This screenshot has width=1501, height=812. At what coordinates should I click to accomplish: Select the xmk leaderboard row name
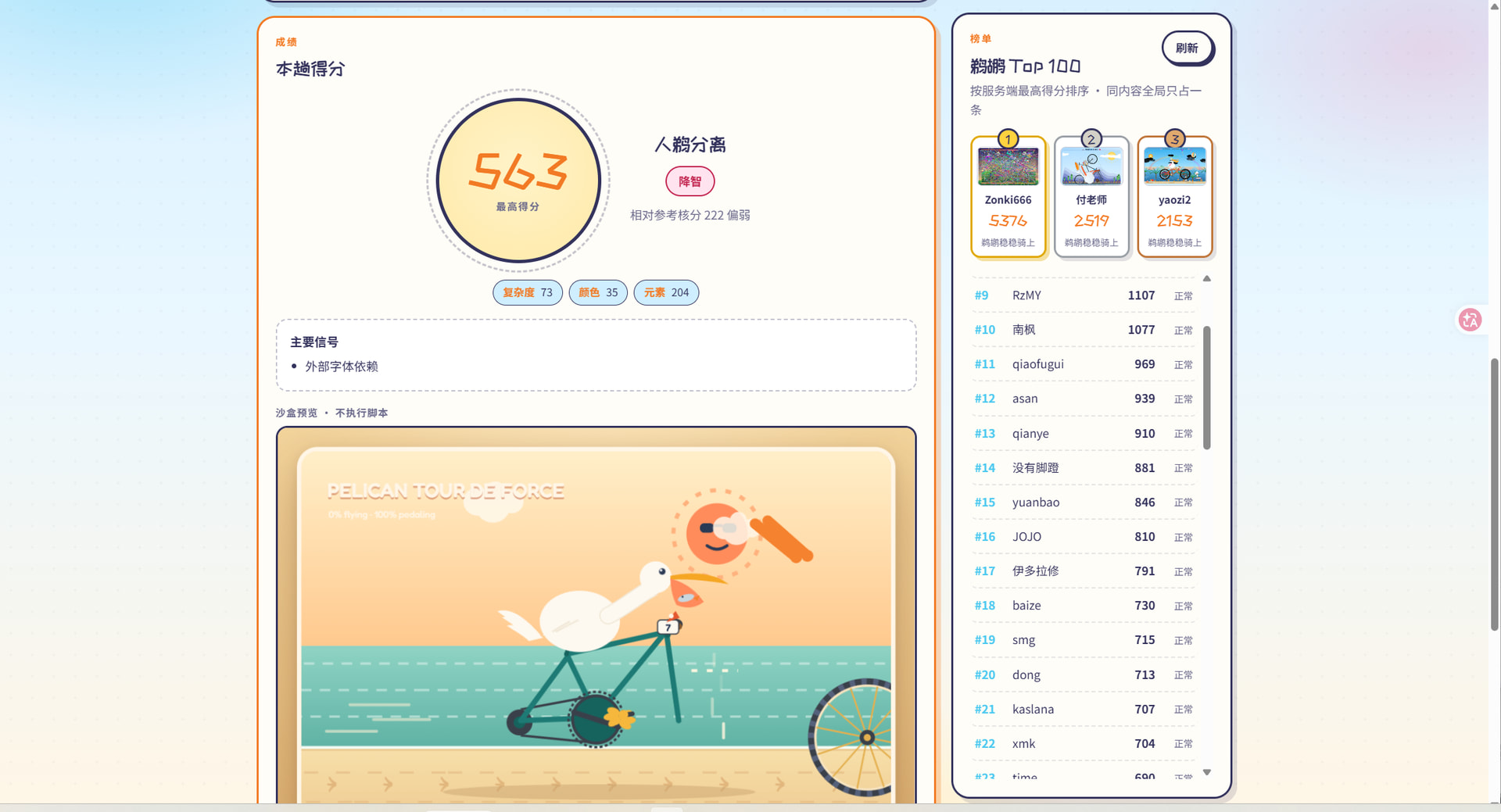coord(1023,744)
